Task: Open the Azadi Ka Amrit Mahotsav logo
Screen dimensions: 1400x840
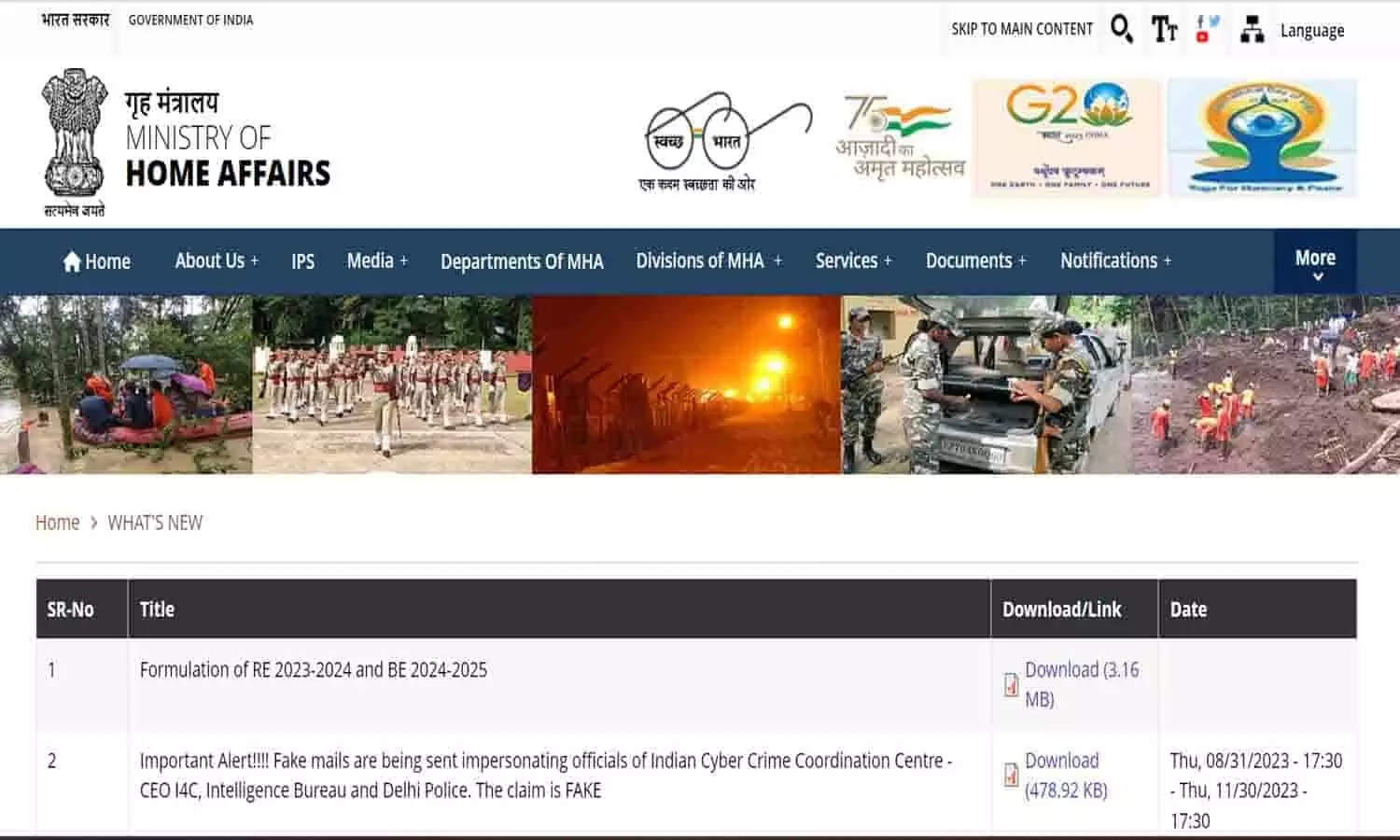Action: click(899, 138)
